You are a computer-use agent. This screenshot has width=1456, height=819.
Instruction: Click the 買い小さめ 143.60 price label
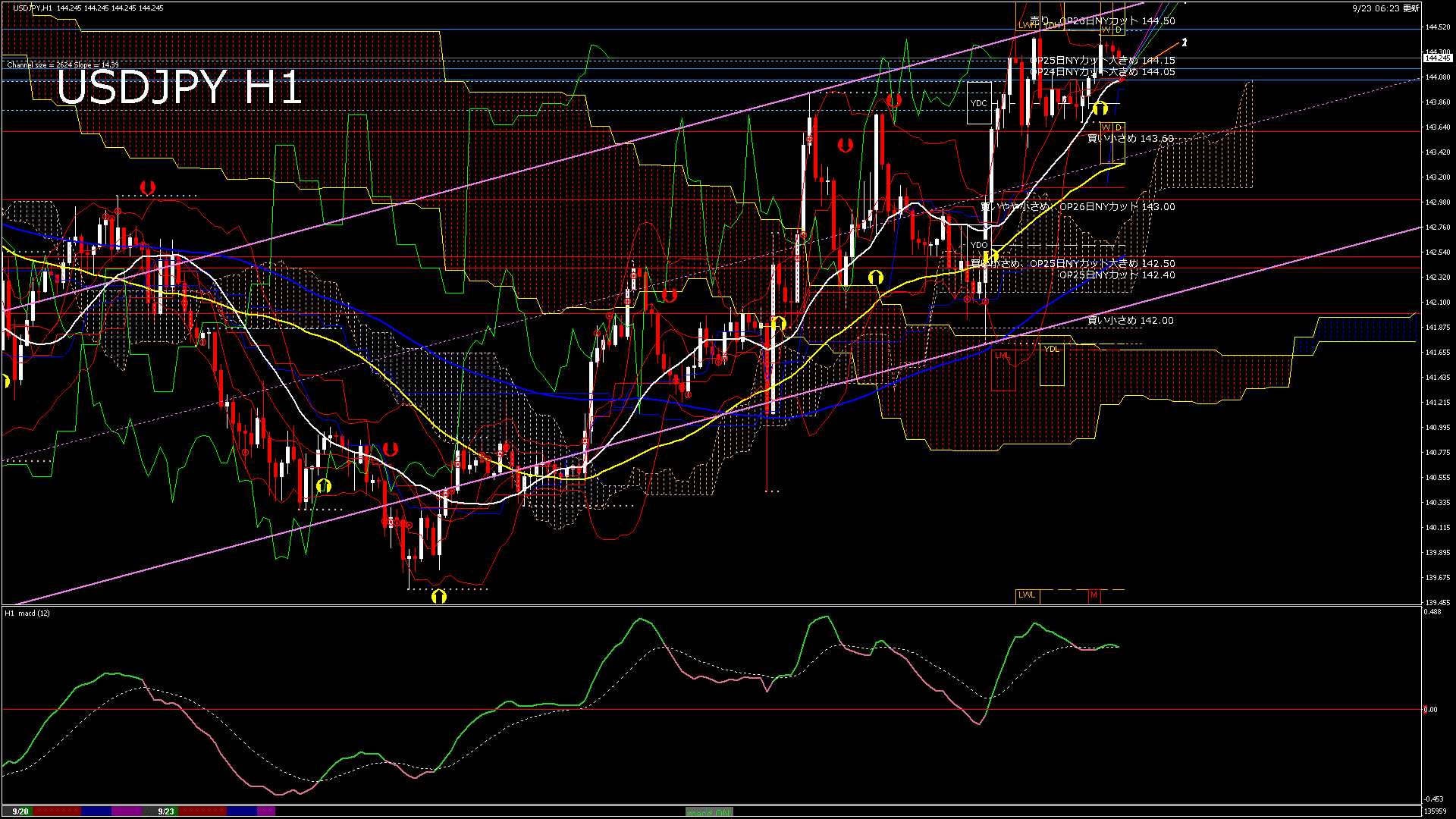click(1130, 139)
